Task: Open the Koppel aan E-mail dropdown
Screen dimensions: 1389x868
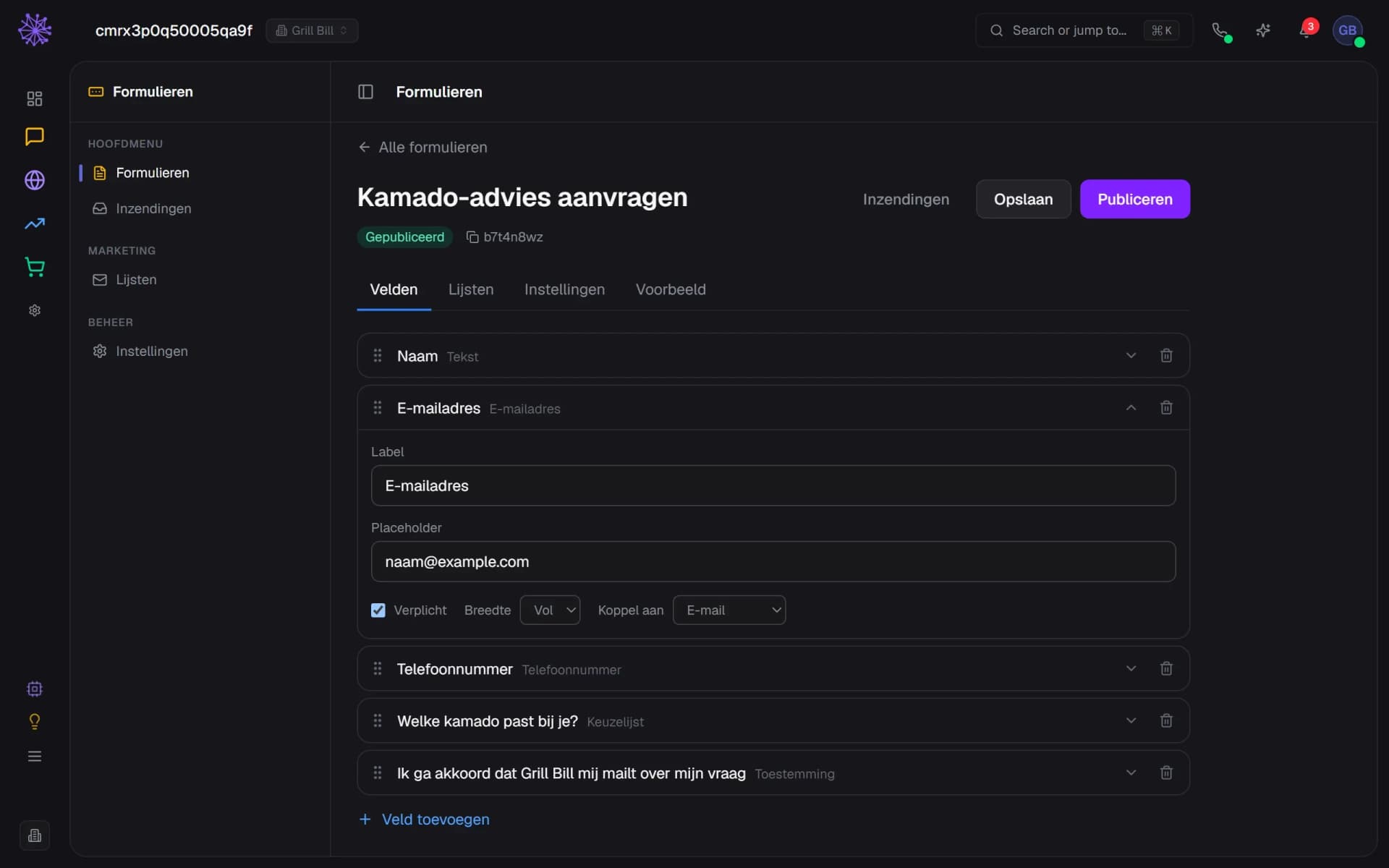Action: click(x=729, y=610)
